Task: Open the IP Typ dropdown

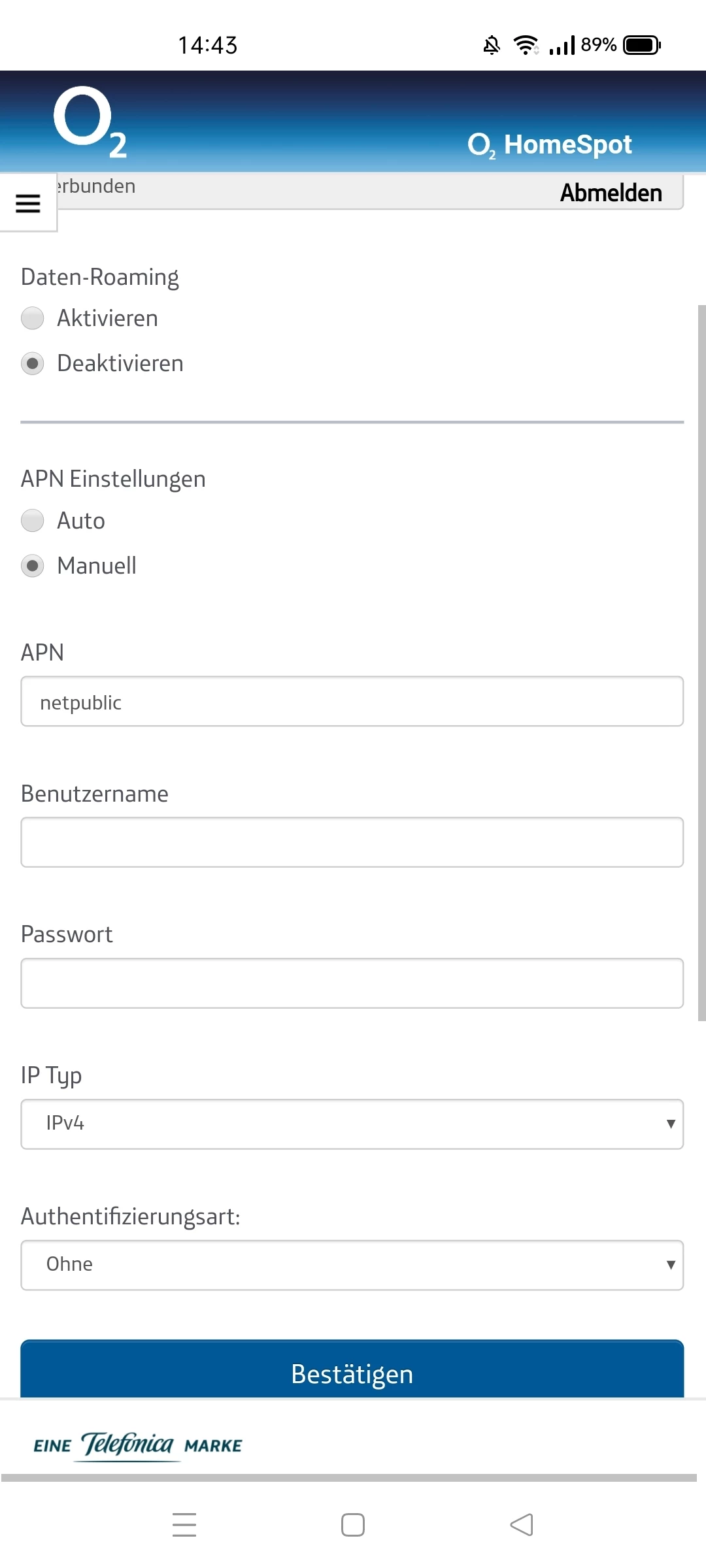Action: click(352, 1124)
